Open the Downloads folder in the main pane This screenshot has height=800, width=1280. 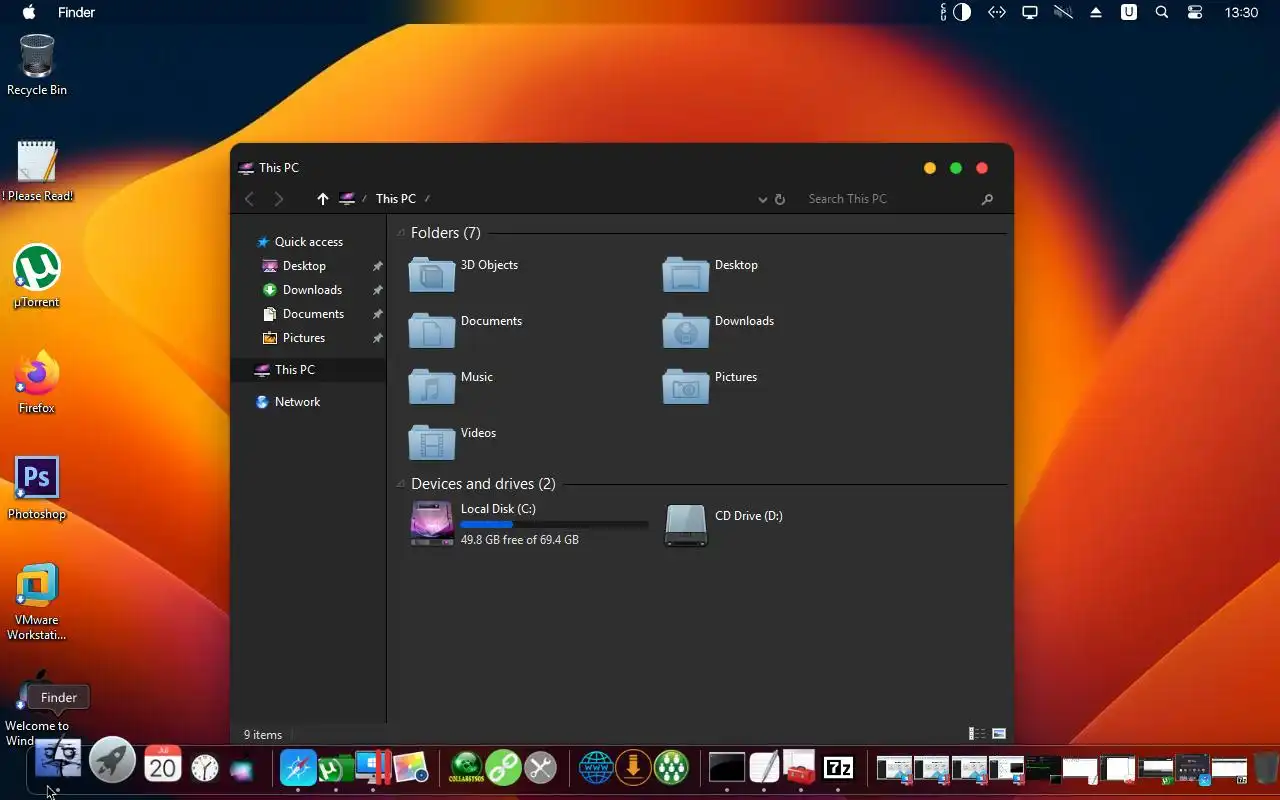click(x=719, y=330)
